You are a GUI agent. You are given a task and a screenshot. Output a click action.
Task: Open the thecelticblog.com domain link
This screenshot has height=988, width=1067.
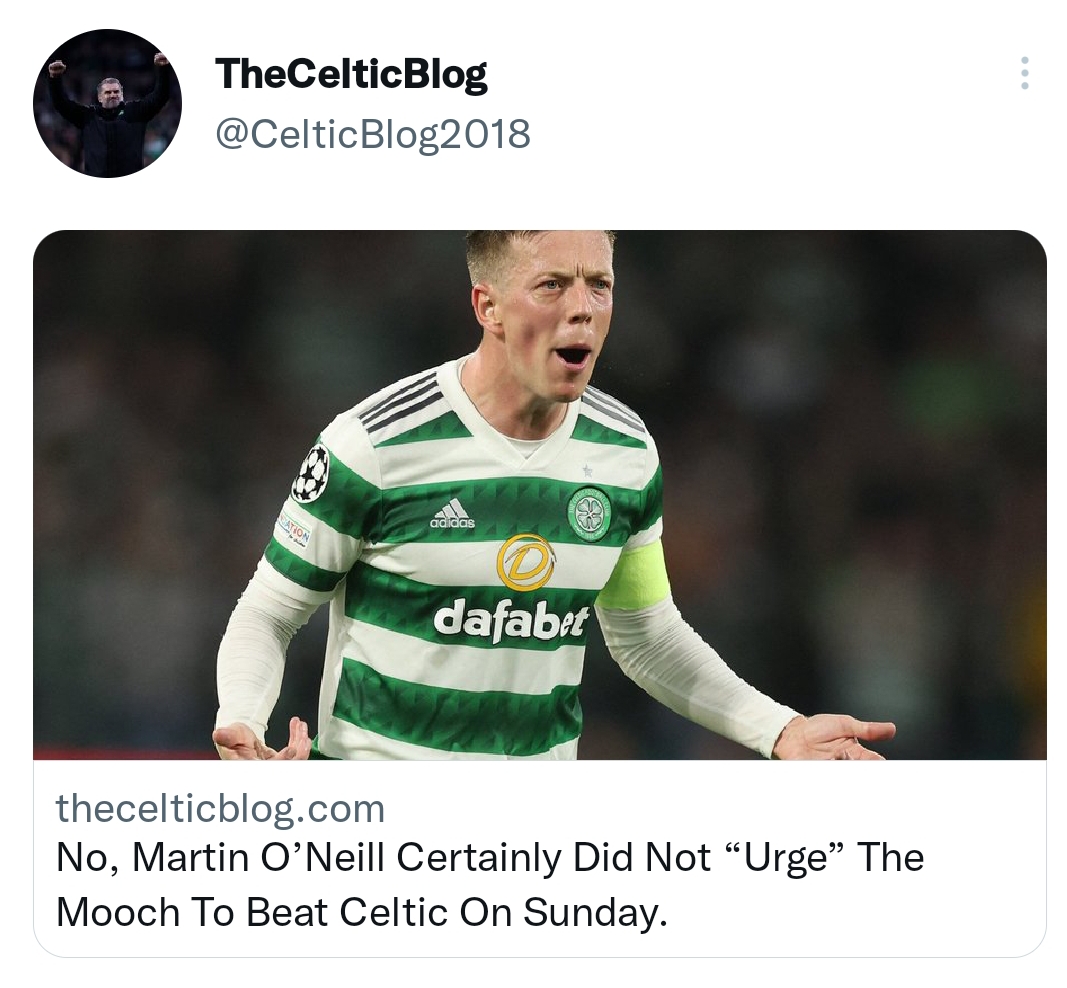[x=220, y=808]
